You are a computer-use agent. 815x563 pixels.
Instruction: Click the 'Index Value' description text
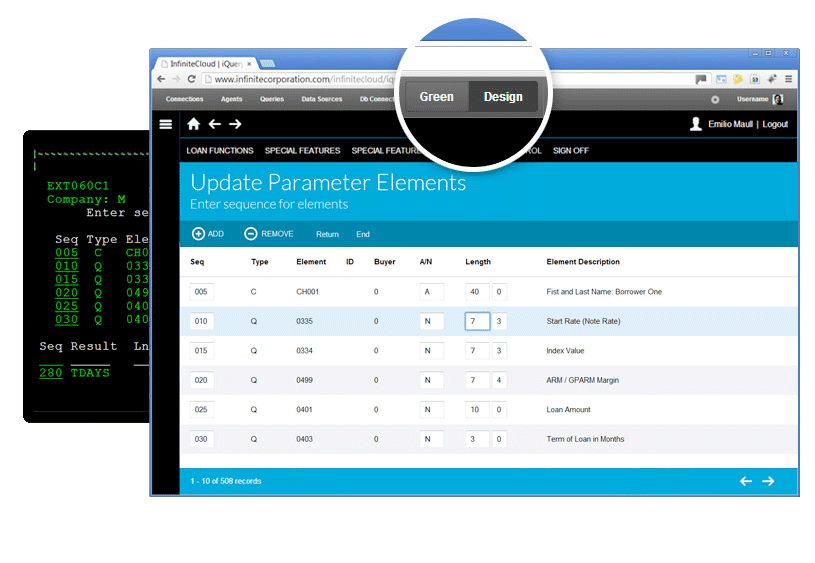tap(565, 350)
